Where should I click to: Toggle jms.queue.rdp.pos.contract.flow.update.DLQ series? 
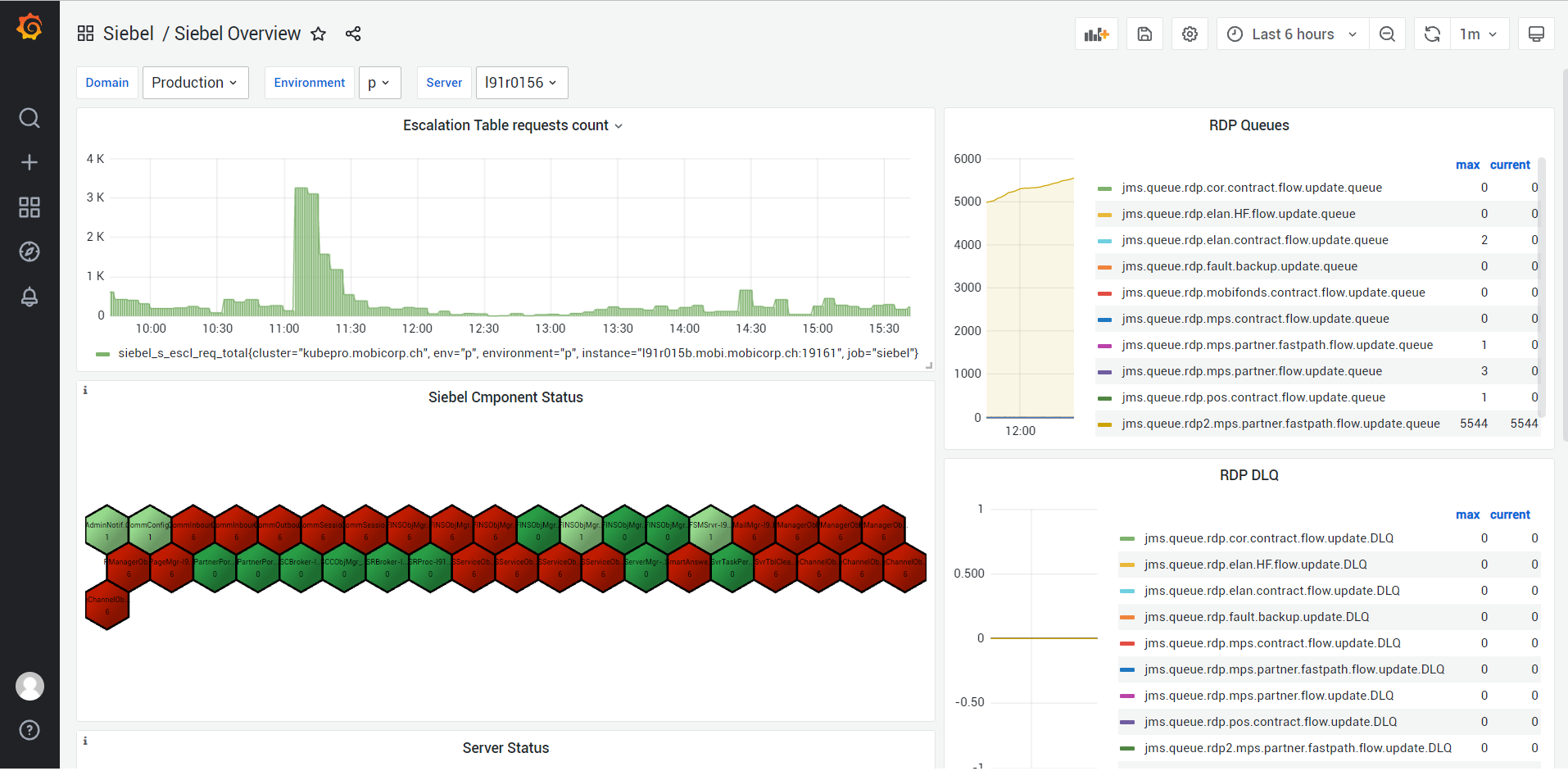click(x=1271, y=722)
